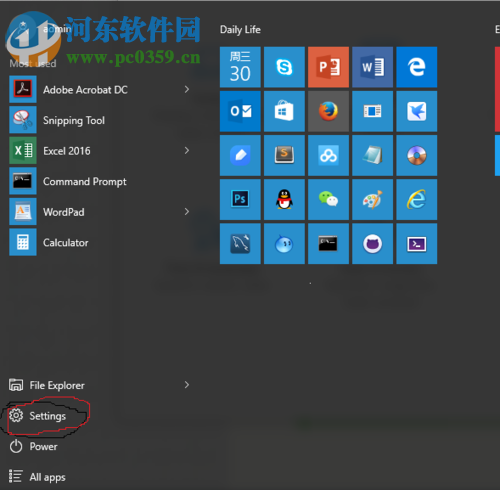This screenshot has height=490, width=500.
Task: Open the Baidu cloud tile with the white loops icon
Action: 328,155
